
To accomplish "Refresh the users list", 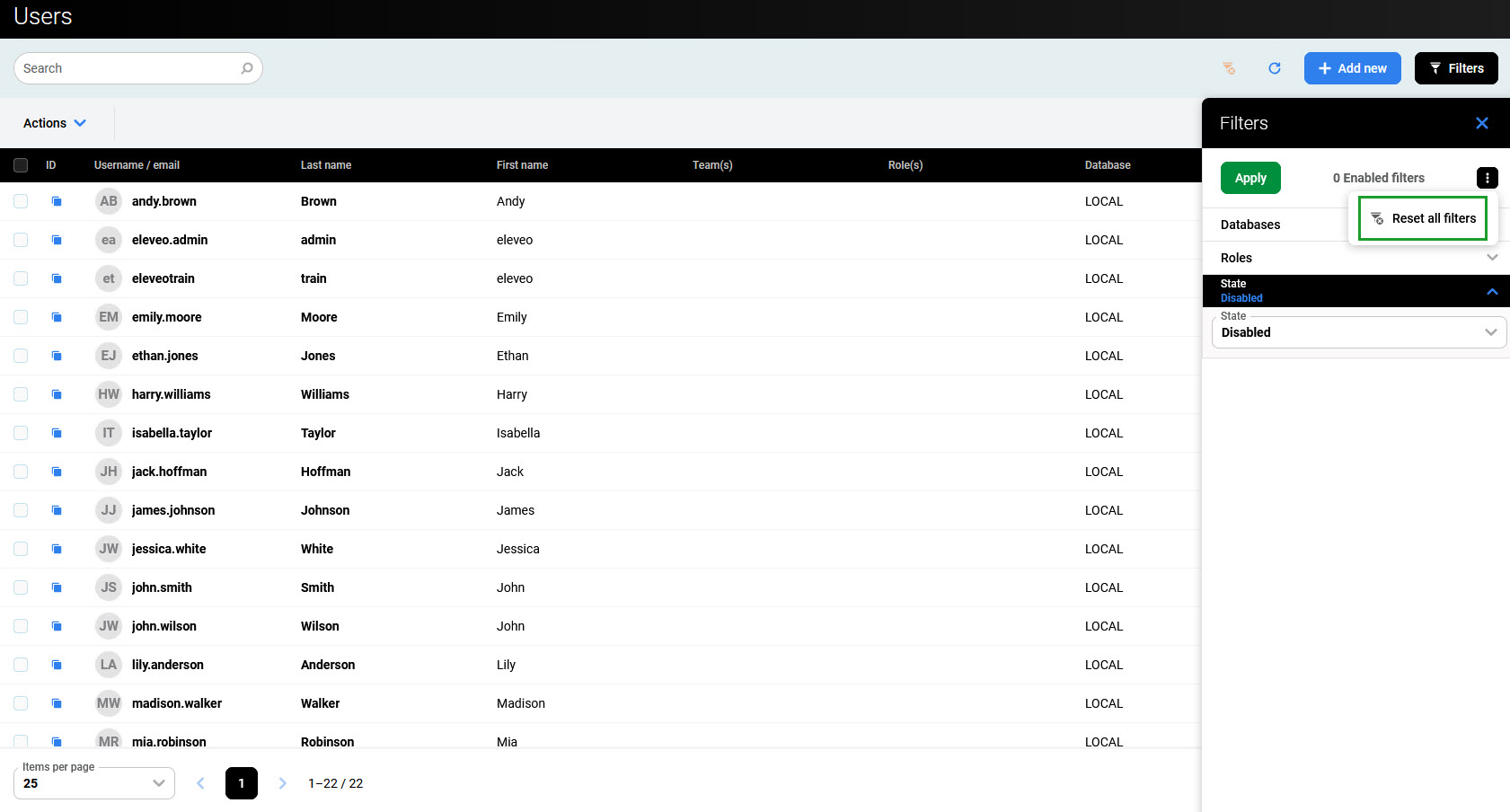I will pos(1274,68).
